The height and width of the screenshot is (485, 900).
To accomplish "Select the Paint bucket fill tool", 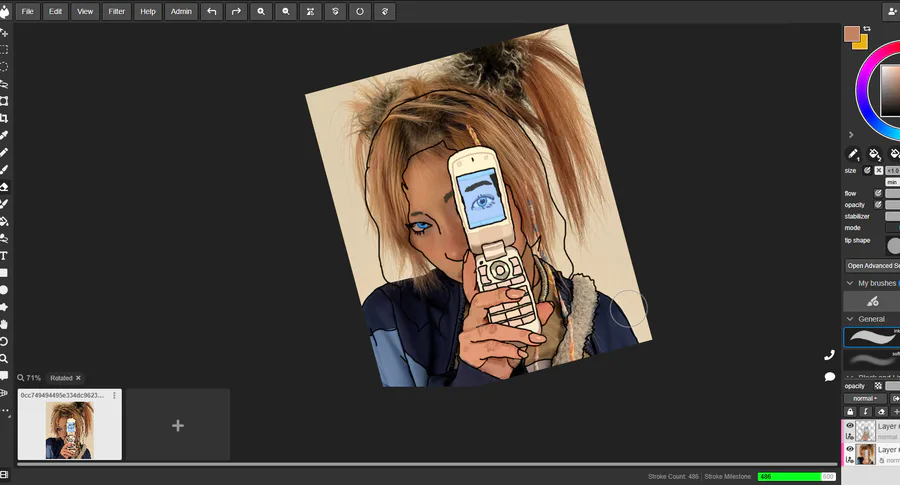I will (x=3, y=221).
